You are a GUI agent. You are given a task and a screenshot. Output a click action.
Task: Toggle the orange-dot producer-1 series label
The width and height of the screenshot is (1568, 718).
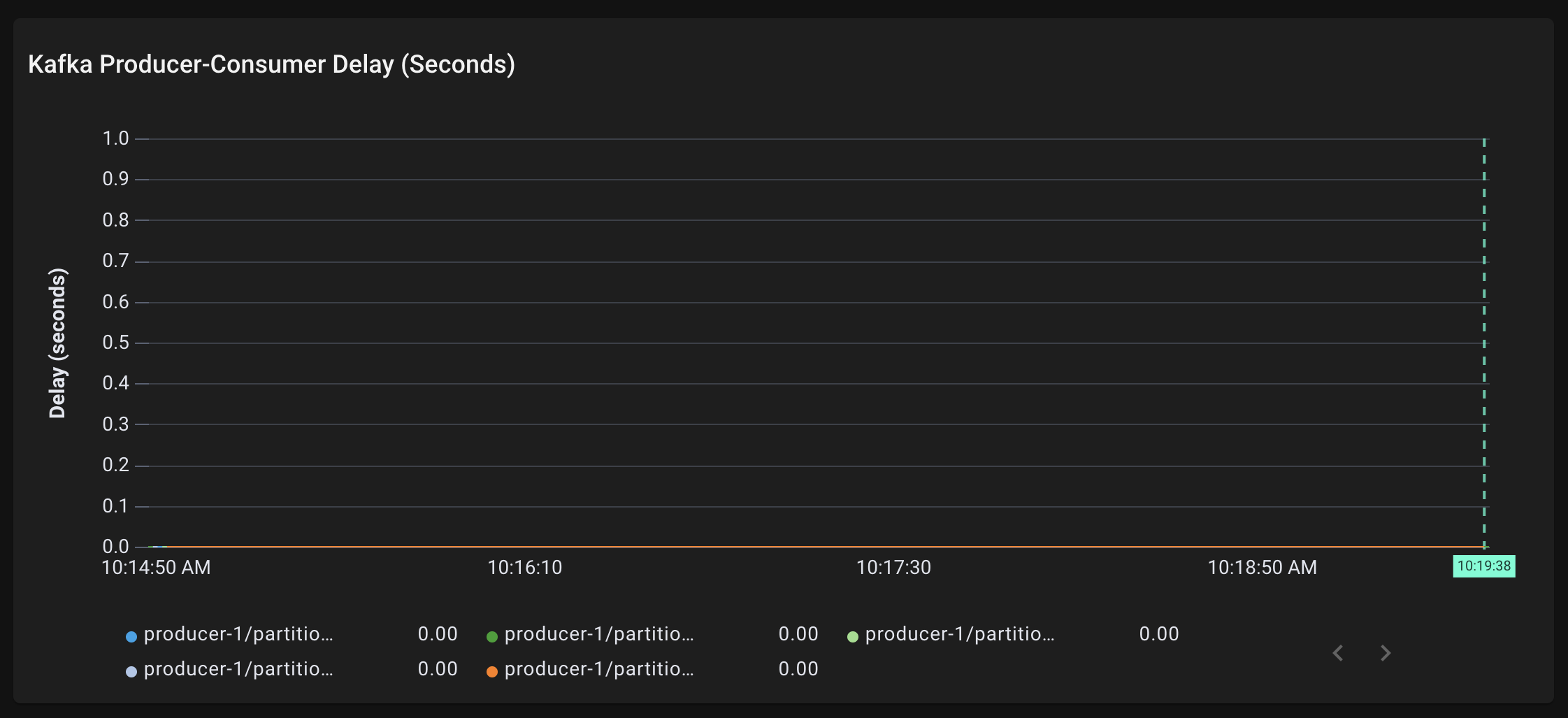click(599, 669)
